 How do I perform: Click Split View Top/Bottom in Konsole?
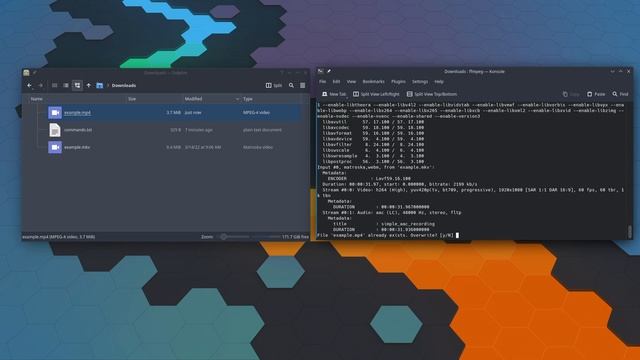[431, 94]
